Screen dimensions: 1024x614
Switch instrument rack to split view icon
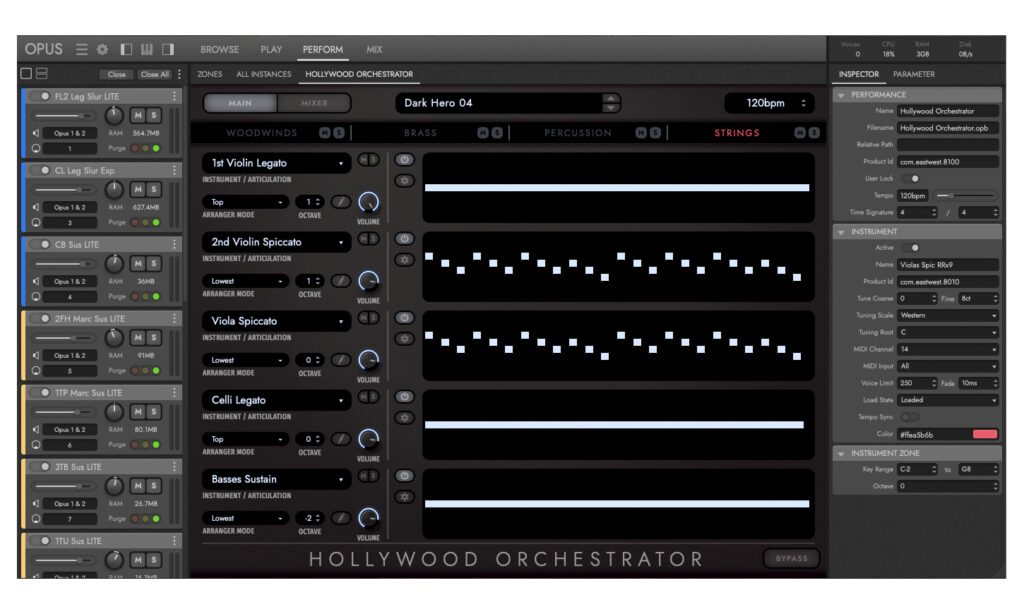(41, 74)
